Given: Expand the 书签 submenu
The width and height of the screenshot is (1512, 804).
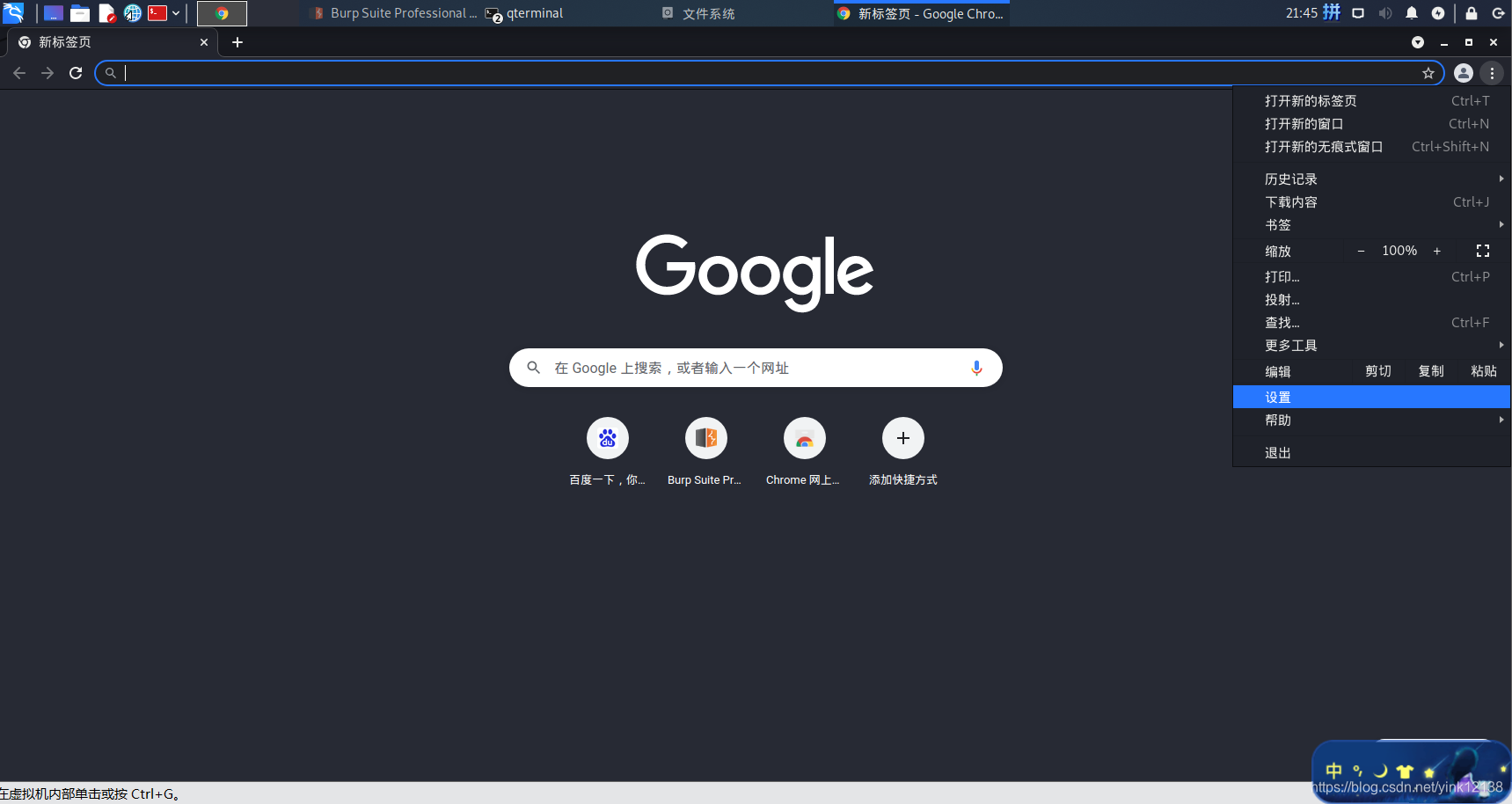Looking at the screenshot, I should [1372, 225].
